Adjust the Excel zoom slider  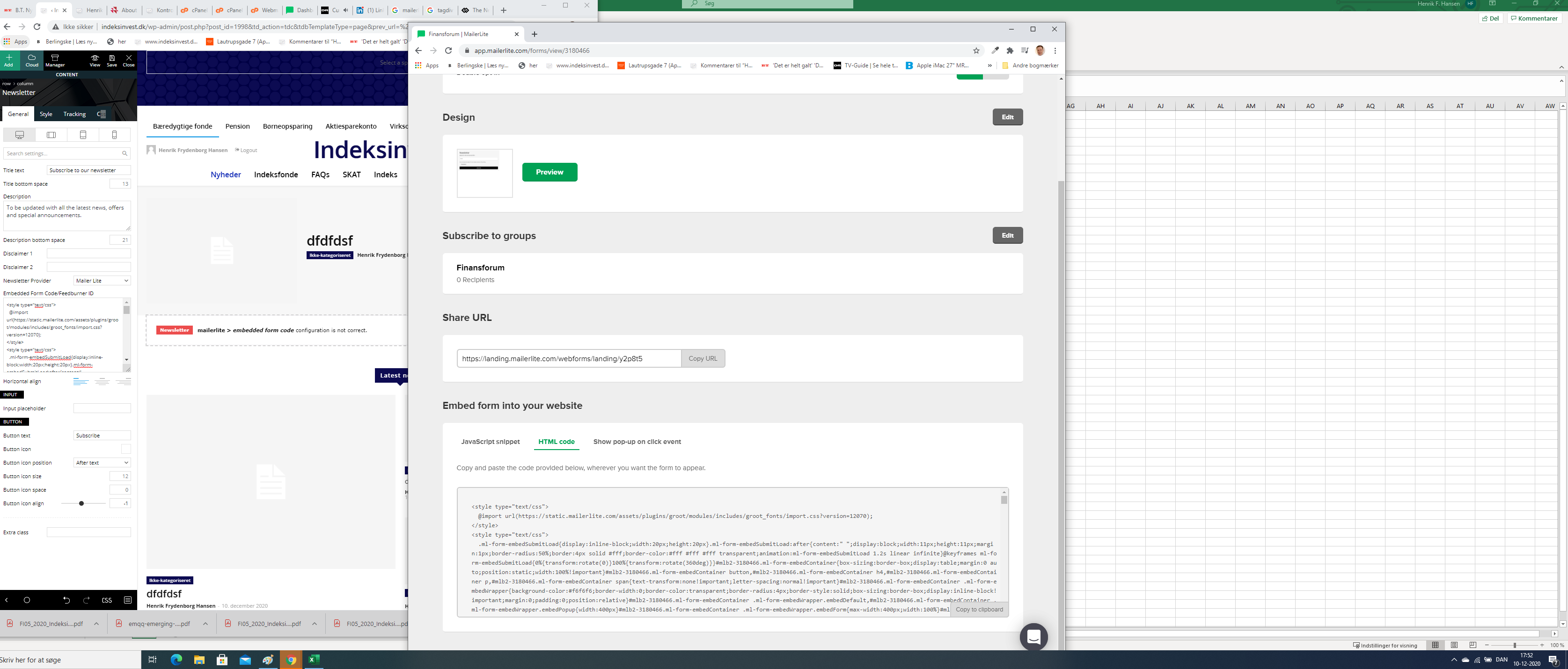[x=1515, y=645]
